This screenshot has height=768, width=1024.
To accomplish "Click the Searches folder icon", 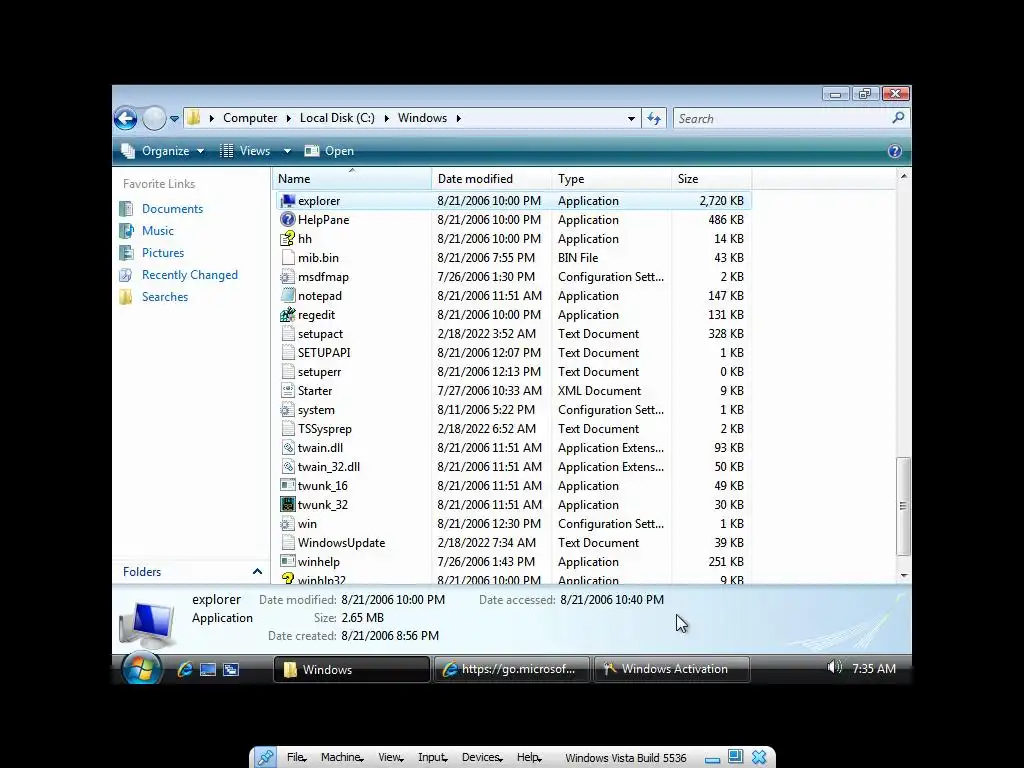I will (126, 297).
